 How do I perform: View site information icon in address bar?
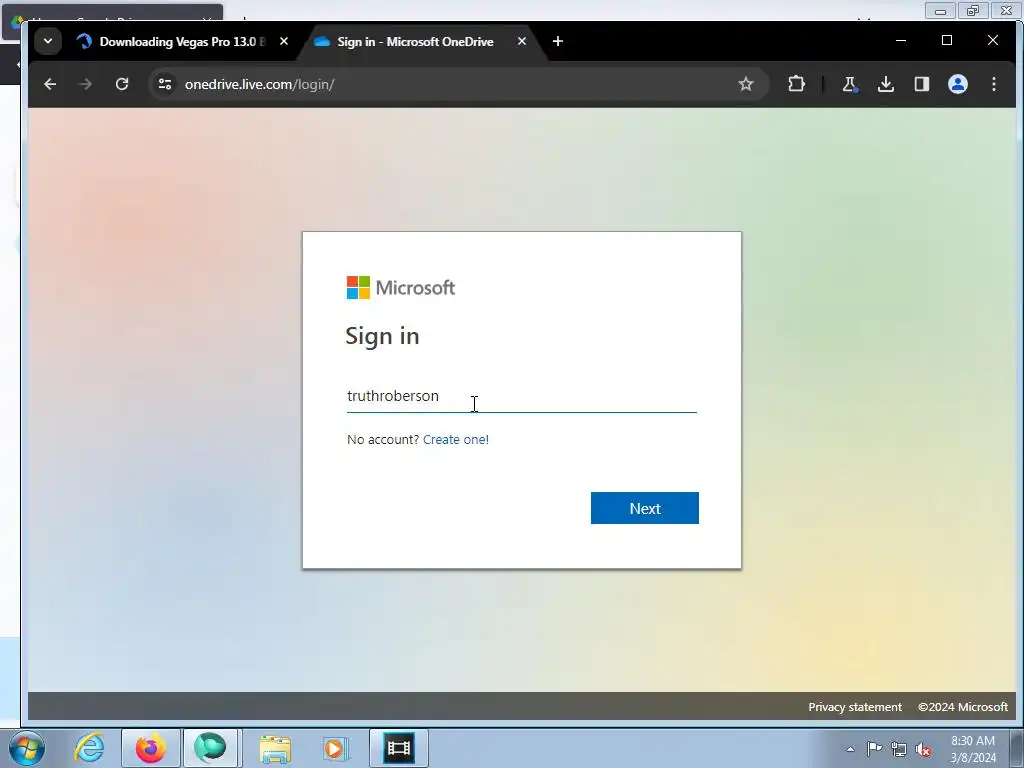click(165, 84)
